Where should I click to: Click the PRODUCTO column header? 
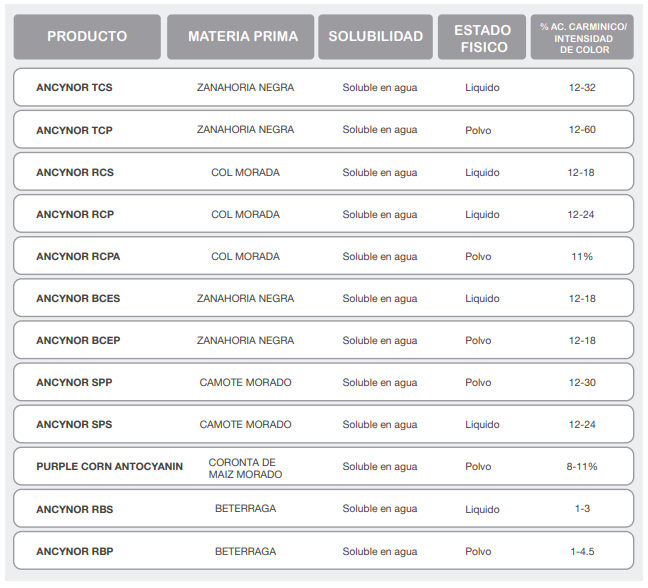pos(87,37)
